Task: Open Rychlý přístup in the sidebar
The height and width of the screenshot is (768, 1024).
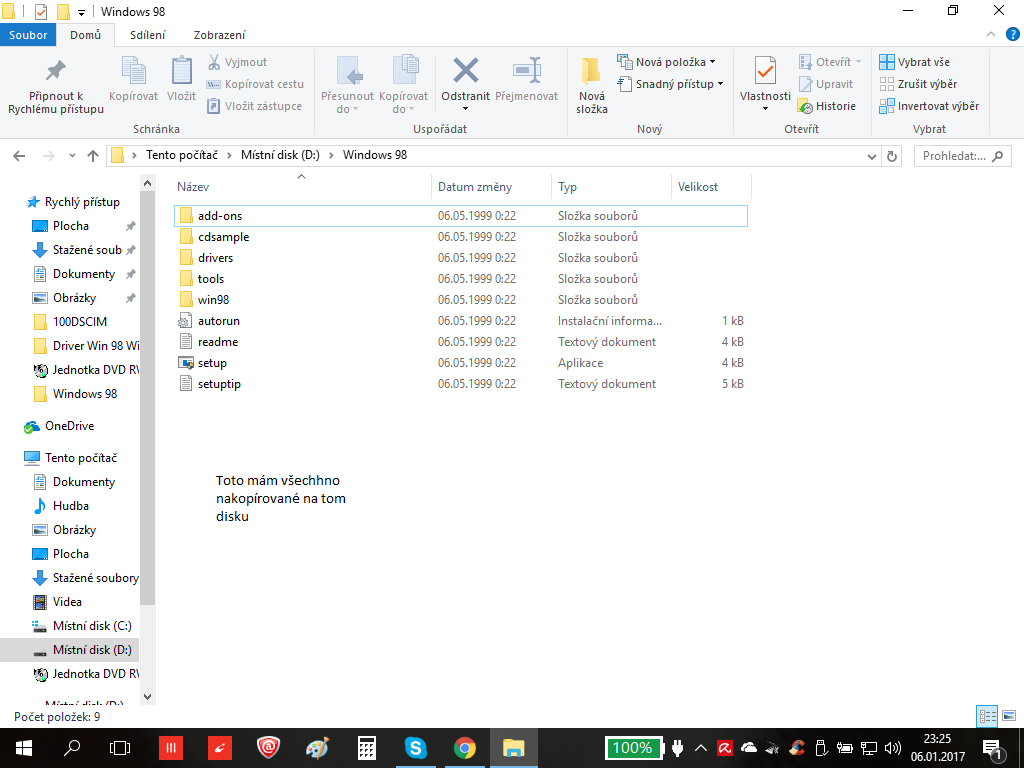Action: pos(73,202)
